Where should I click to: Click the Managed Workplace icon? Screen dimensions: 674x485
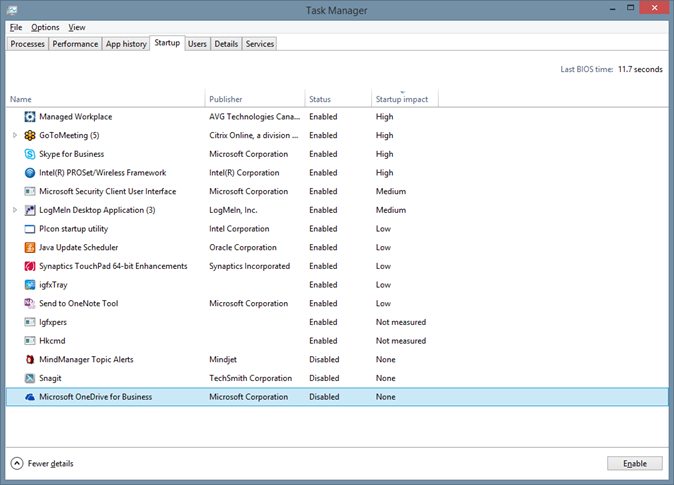pos(30,117)
